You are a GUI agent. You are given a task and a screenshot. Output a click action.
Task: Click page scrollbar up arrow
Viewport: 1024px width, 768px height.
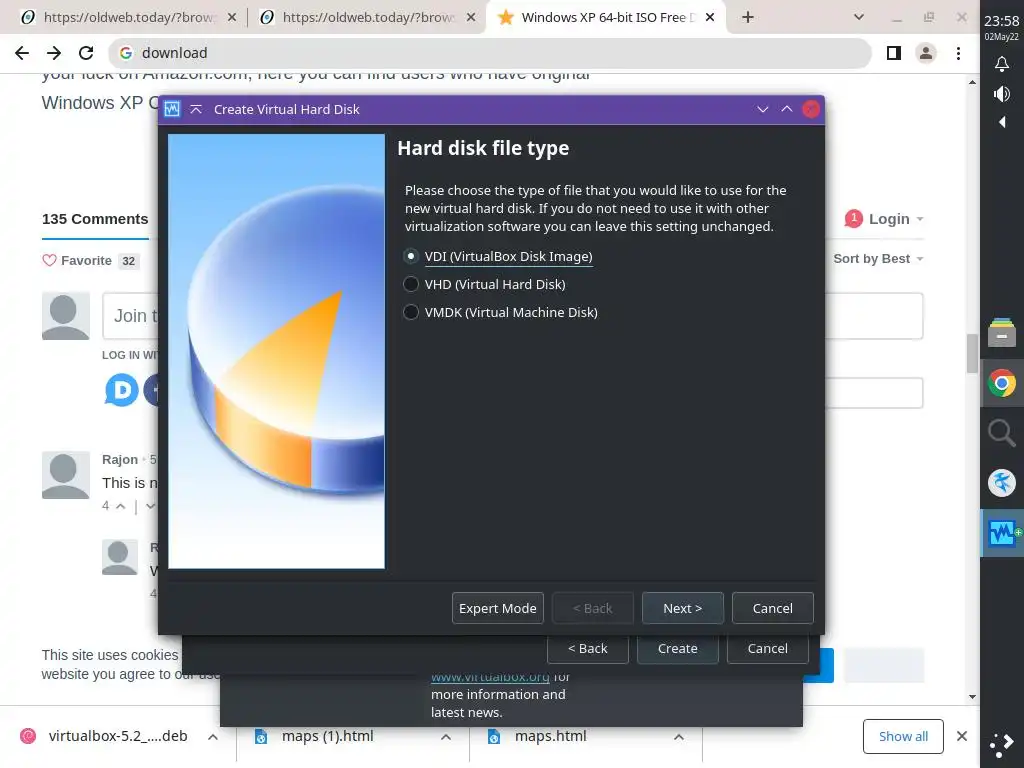pyautogui.click(x=972, y=82)
